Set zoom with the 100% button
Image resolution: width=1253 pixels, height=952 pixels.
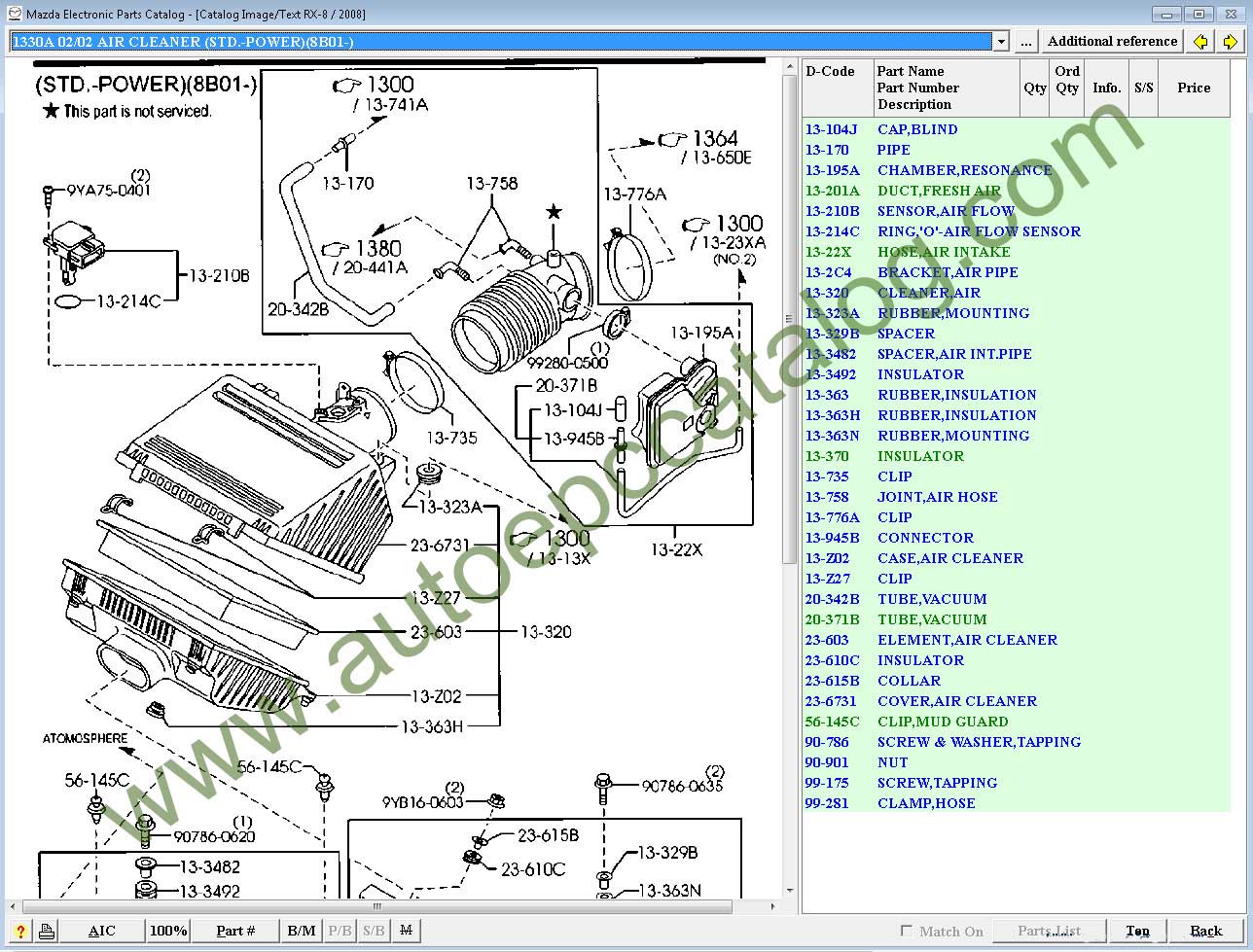[x=168, y=931]
